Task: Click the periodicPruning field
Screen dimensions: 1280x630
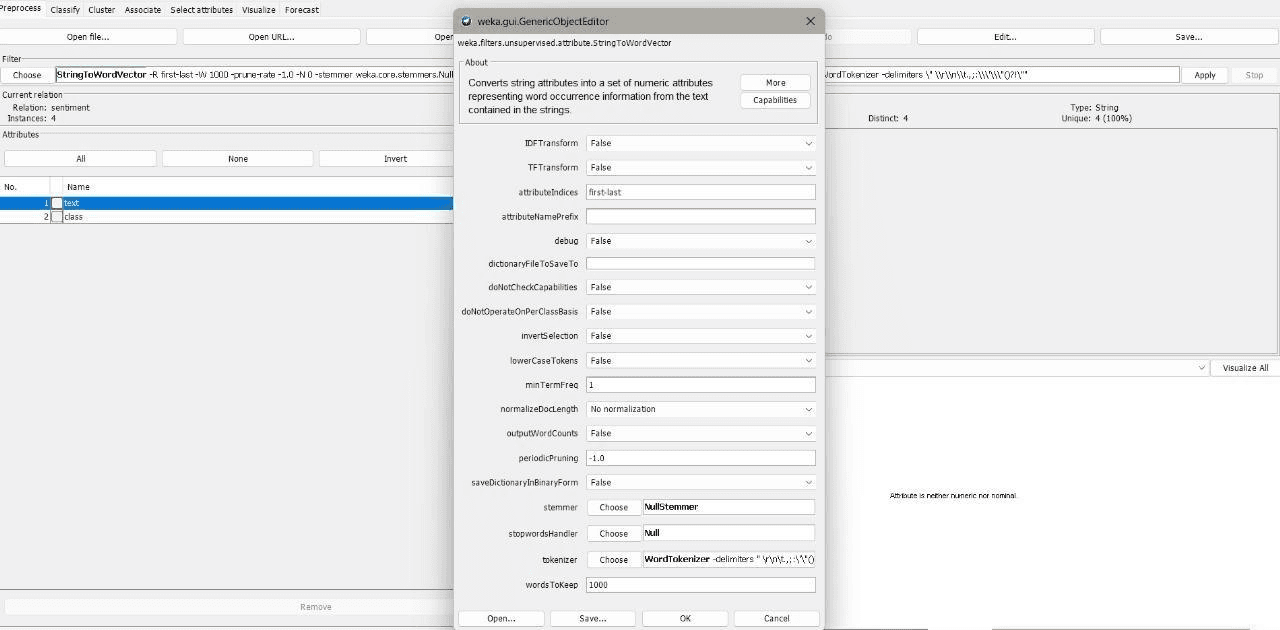Action: pyautogui.click(x=701, y=458)
